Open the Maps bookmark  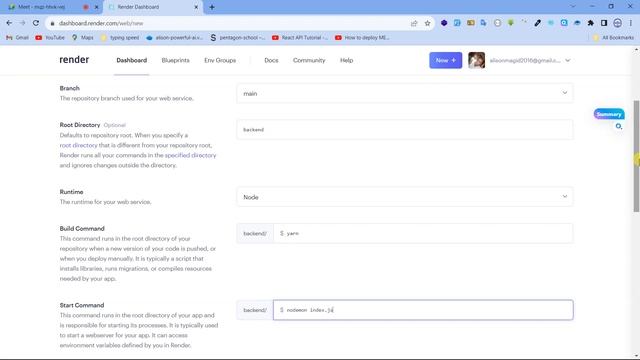(82, 38)
